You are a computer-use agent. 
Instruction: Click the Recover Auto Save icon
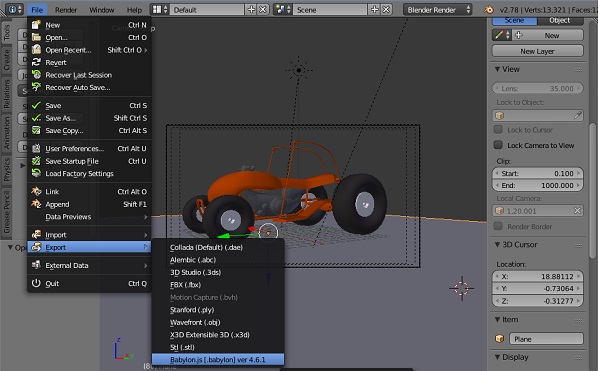click(36, 87)
